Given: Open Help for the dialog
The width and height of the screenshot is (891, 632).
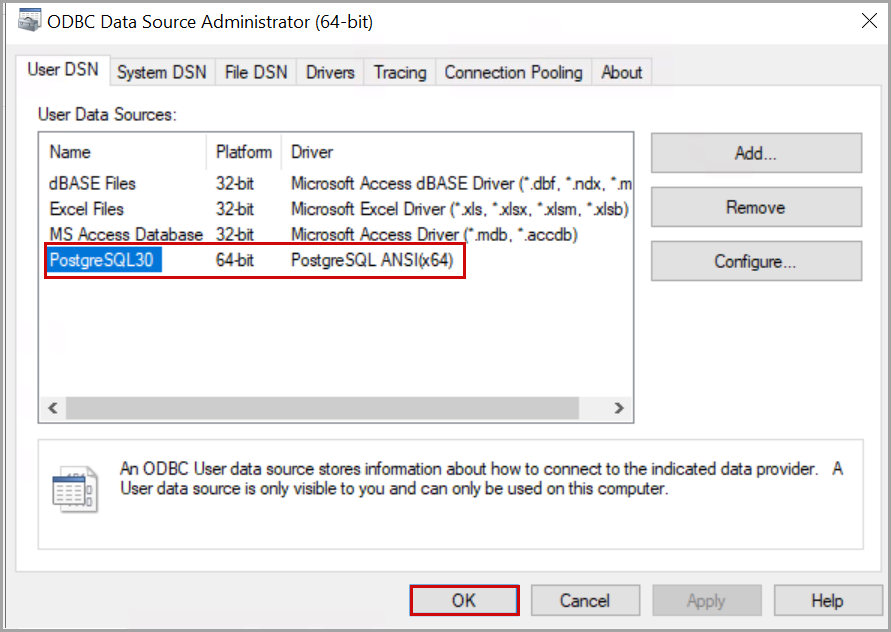Looking at the screenshot, I should pos(827,600).
